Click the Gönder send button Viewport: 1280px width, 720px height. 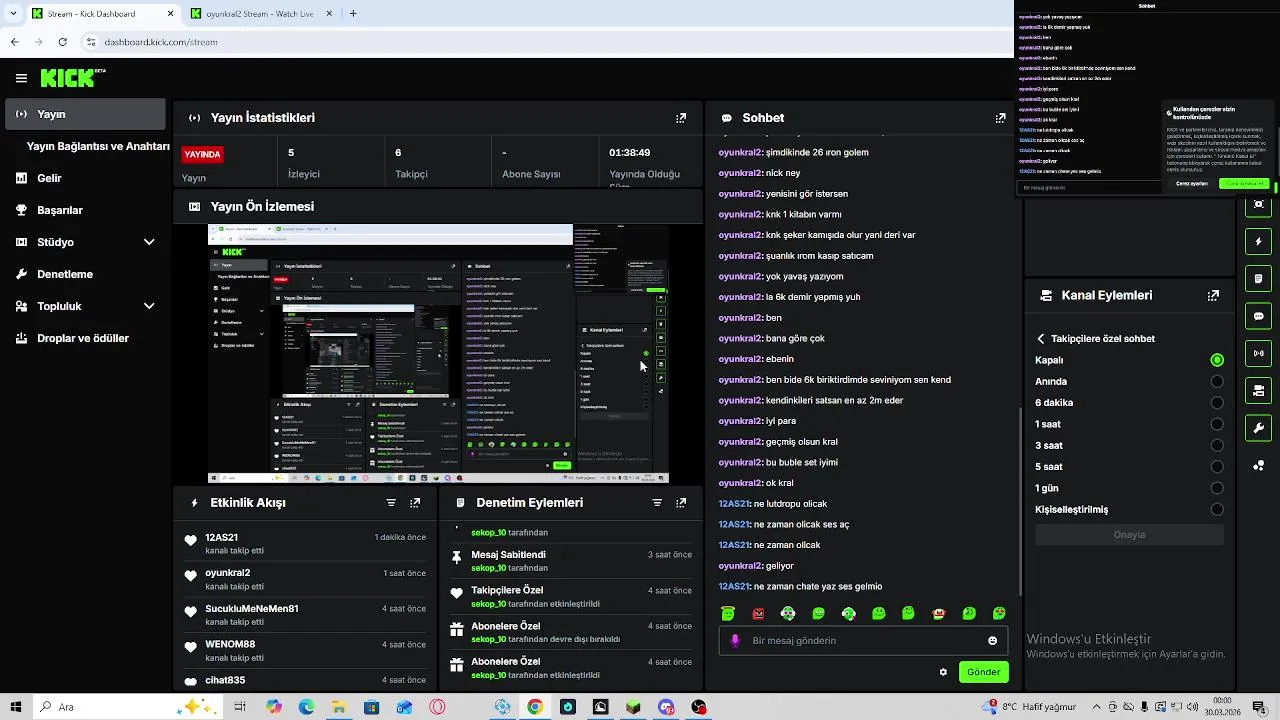[983, 672]
